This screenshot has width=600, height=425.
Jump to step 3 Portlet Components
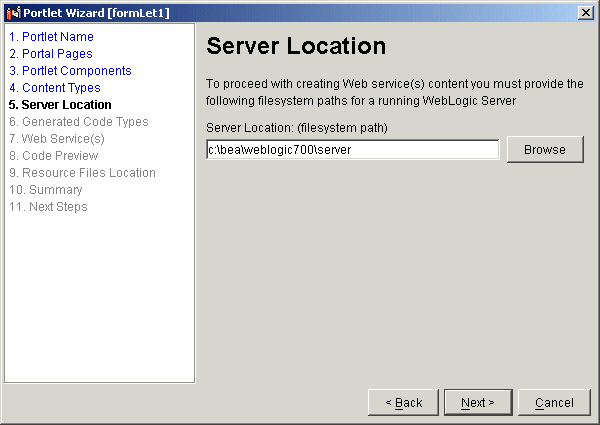tap(70, 71)
